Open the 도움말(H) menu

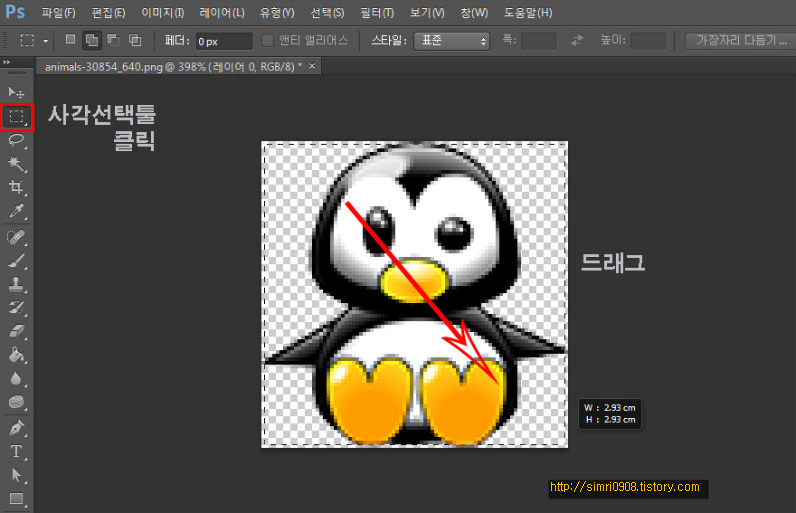(528, 13)
